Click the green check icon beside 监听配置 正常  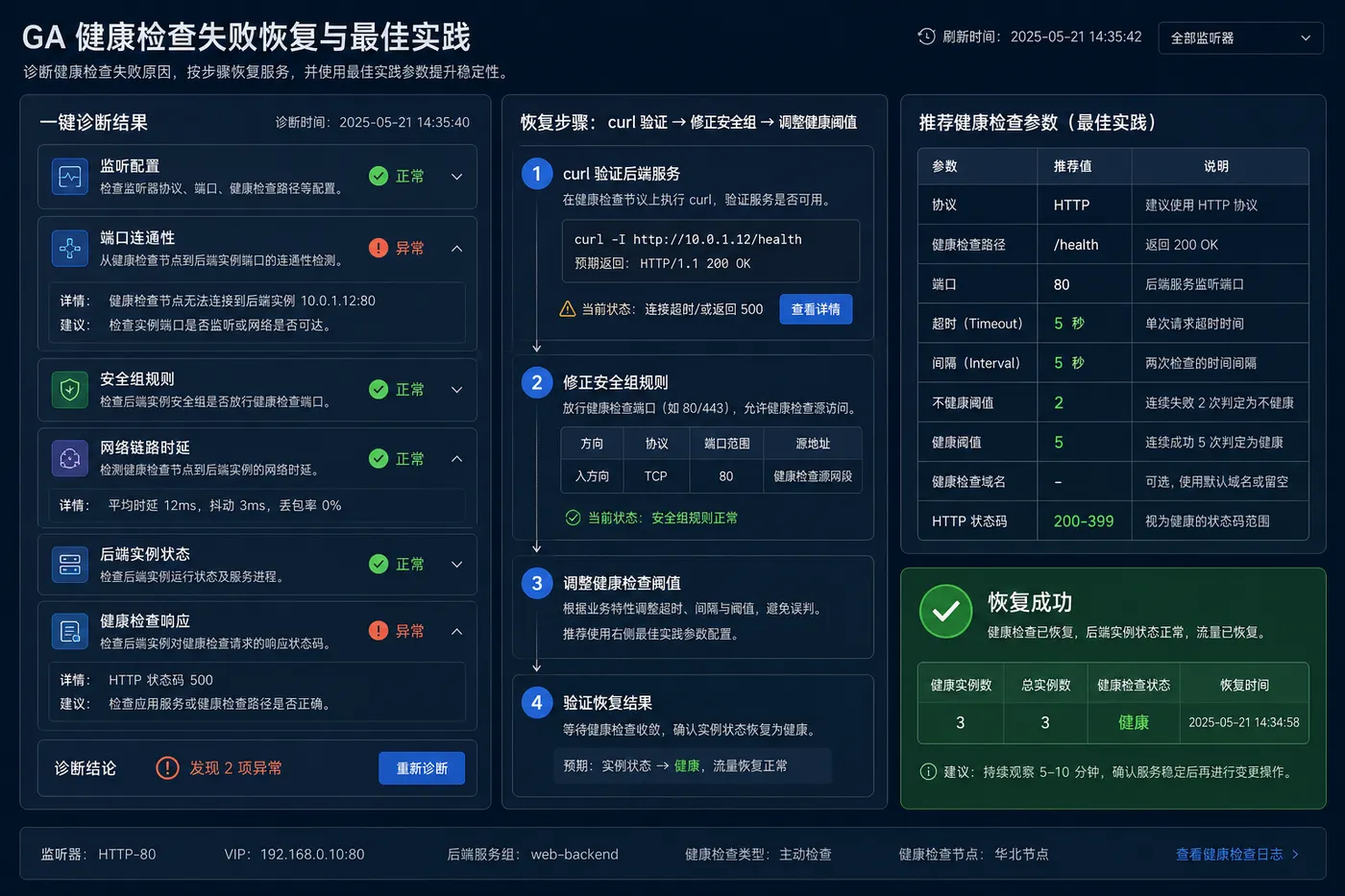379,176
